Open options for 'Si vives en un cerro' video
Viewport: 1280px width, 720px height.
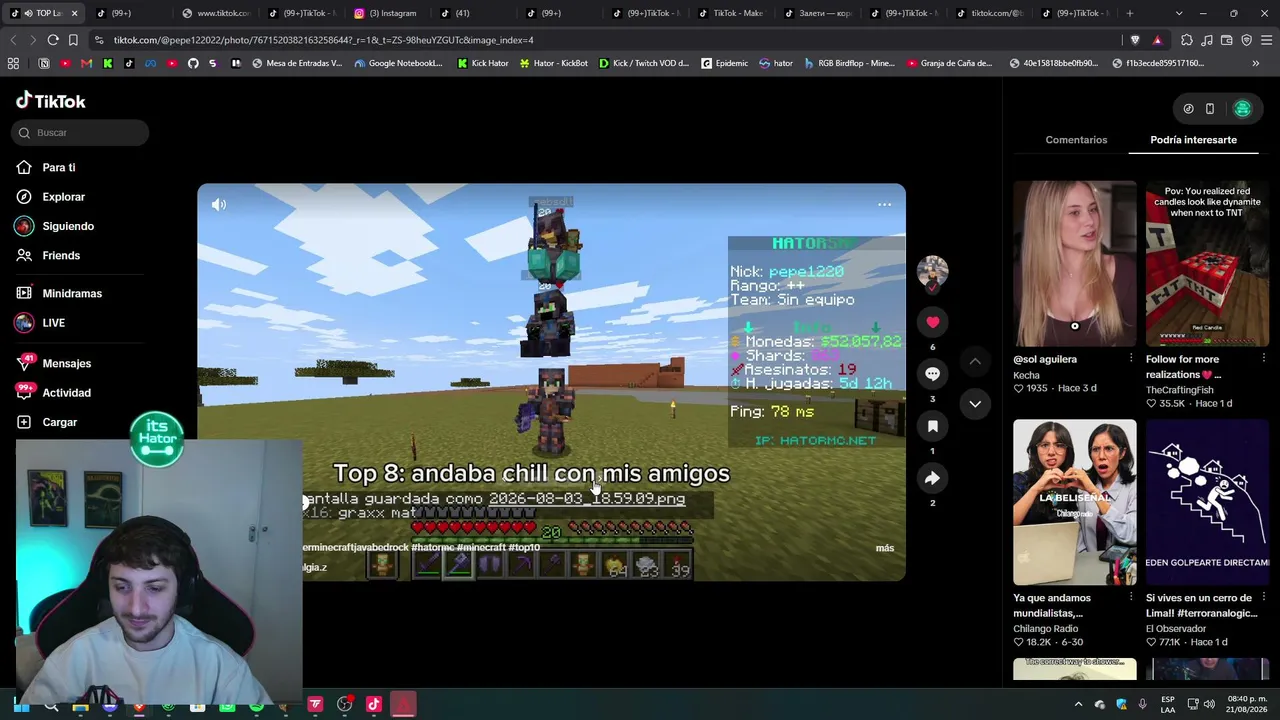pos(1263,597)
